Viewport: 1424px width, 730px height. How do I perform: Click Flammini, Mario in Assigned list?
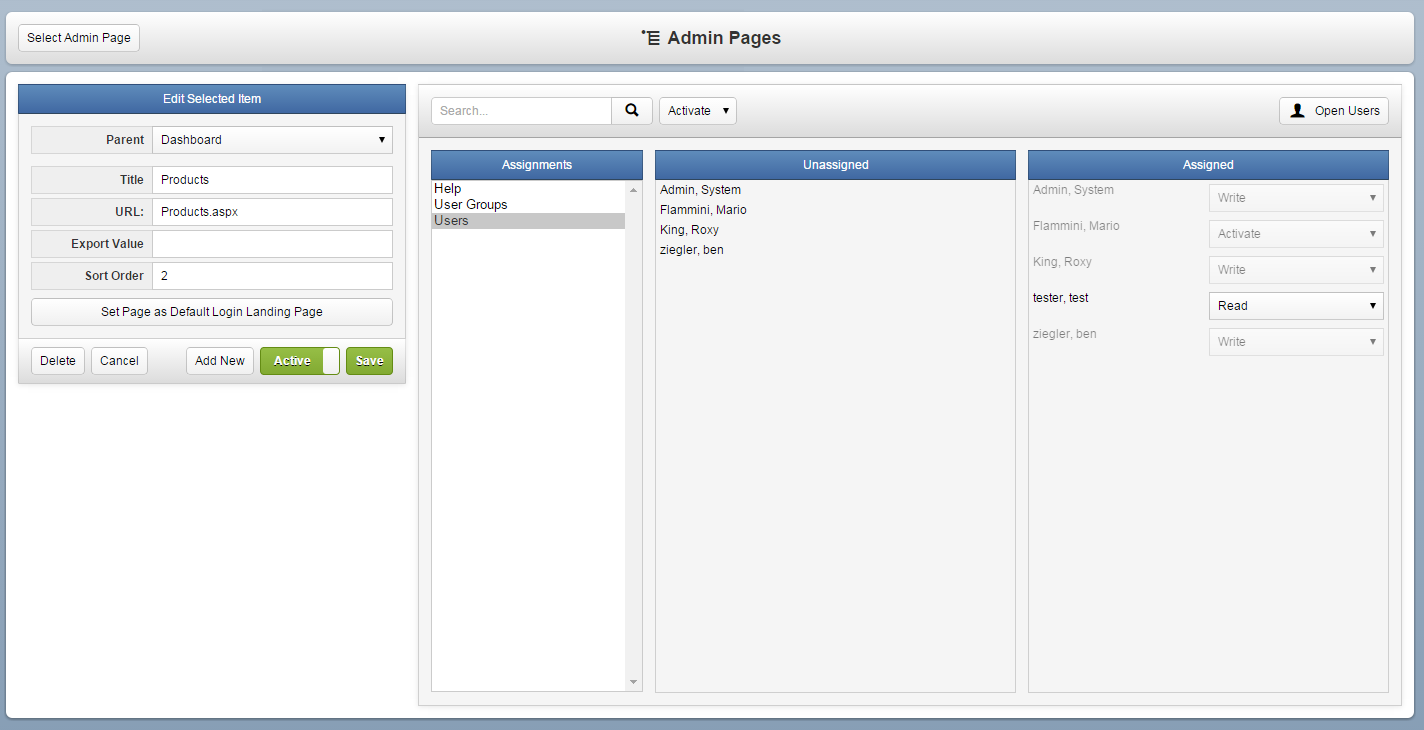tap(1076, 226)
